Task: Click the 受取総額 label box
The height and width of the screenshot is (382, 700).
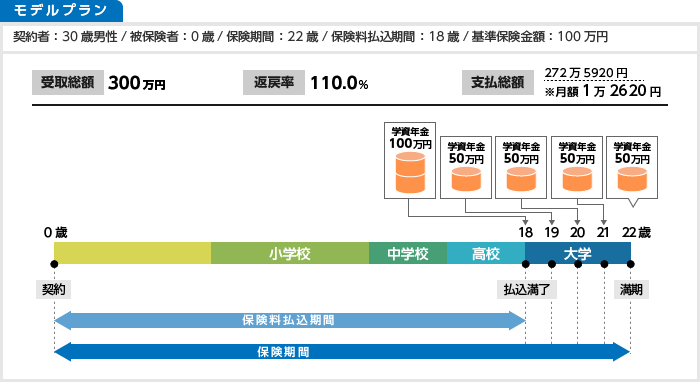Action: [68, 83]
